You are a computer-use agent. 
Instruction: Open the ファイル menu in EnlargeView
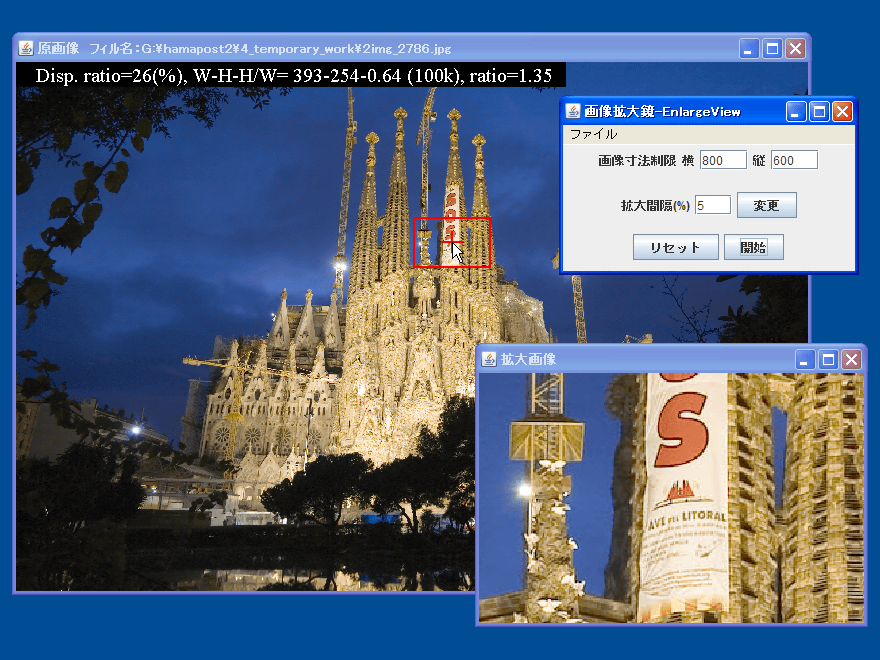coord(593,134)
